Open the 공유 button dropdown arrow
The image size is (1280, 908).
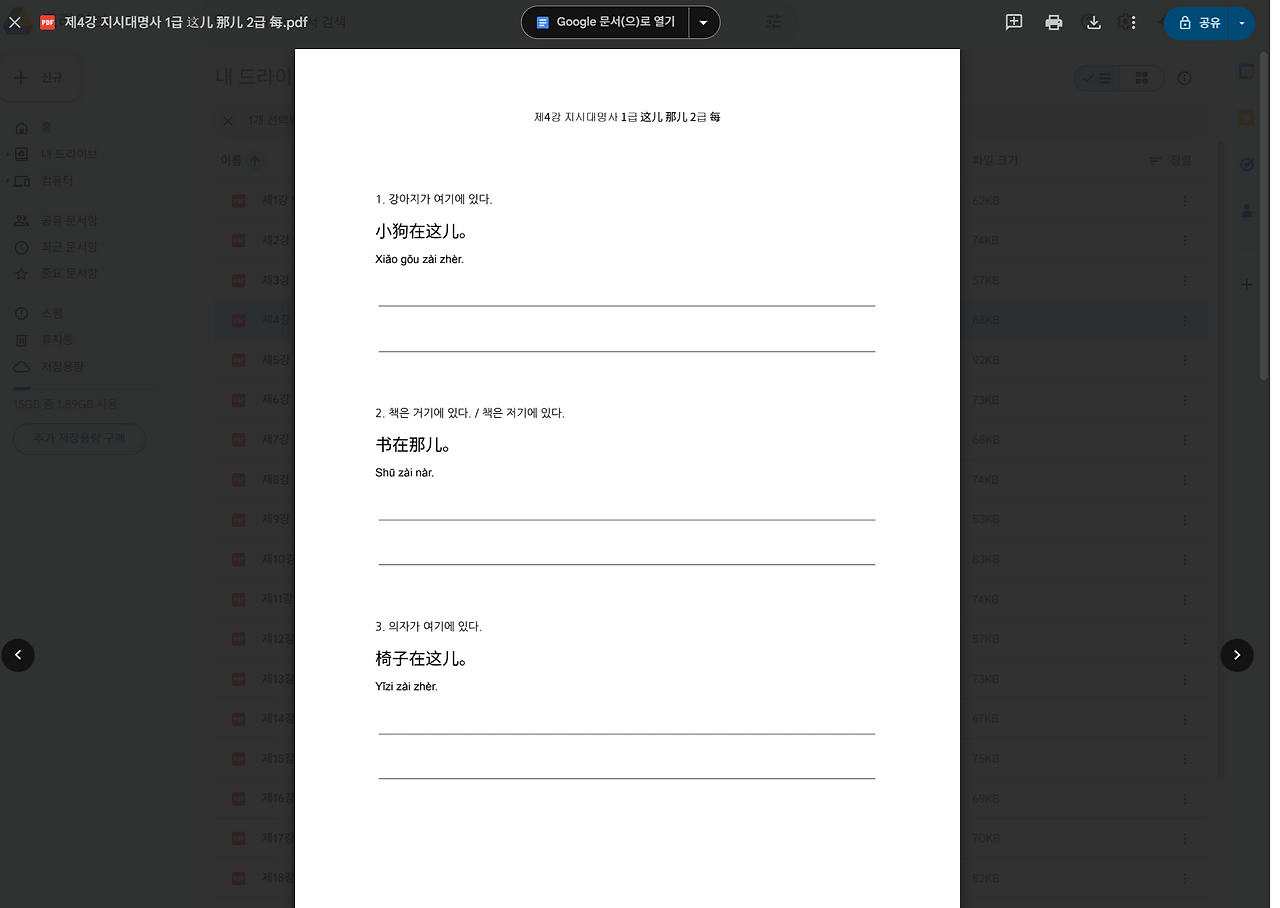(1241, 22)
